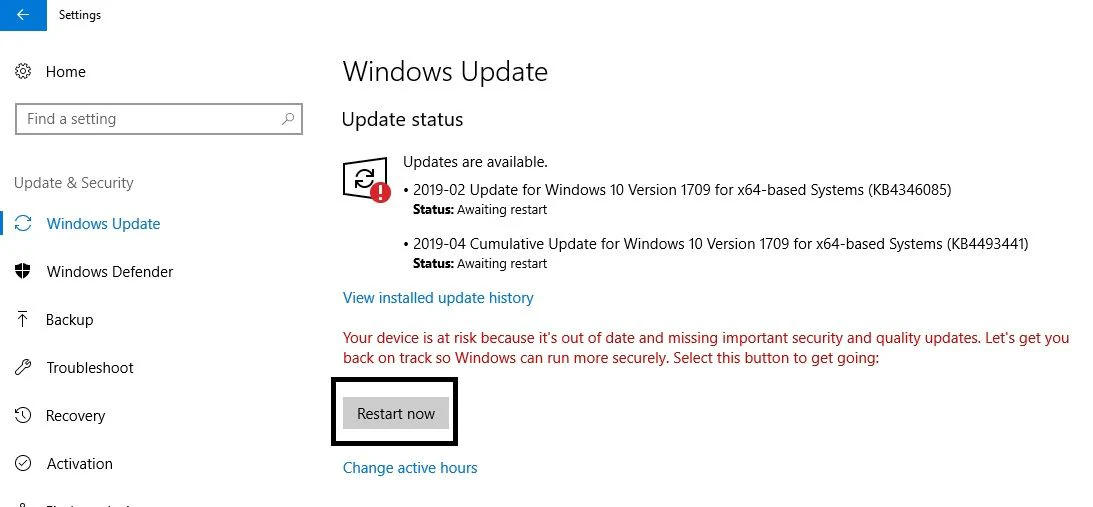Open the Change active hours link
1093x507 pixels.
coord(410,468)
